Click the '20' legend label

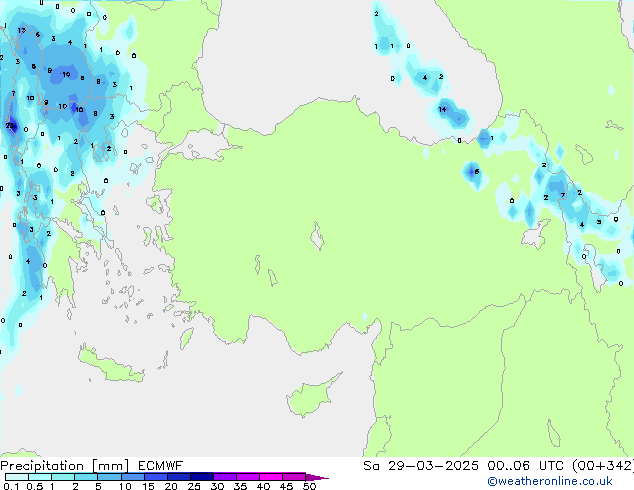[171, 486]
